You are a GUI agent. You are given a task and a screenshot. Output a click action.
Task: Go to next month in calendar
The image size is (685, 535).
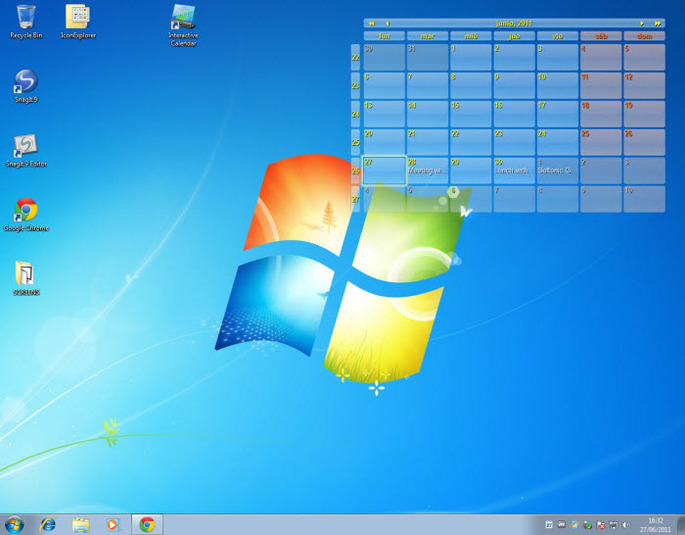point(642,23)
